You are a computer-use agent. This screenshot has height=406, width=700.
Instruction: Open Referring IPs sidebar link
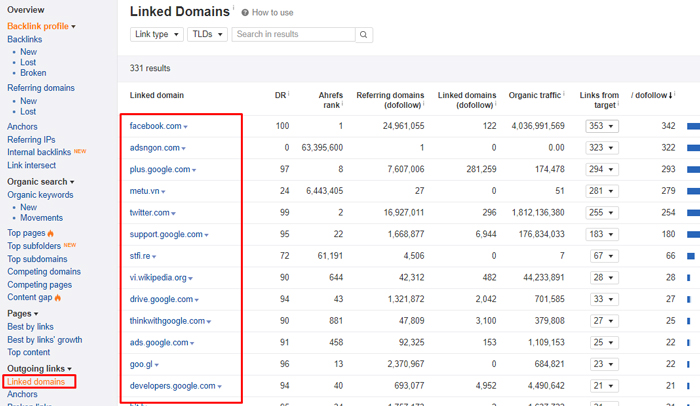(31, 140)
